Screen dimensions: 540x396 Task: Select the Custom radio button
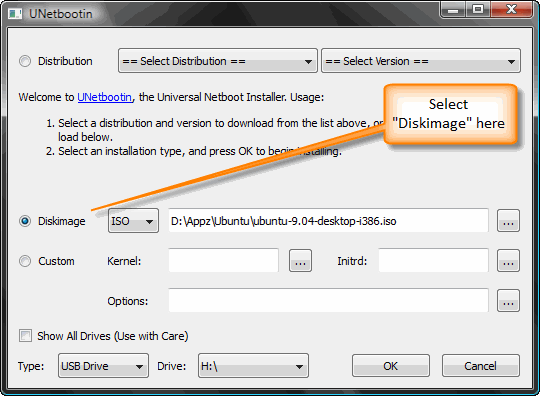click(x=25, y=261)
